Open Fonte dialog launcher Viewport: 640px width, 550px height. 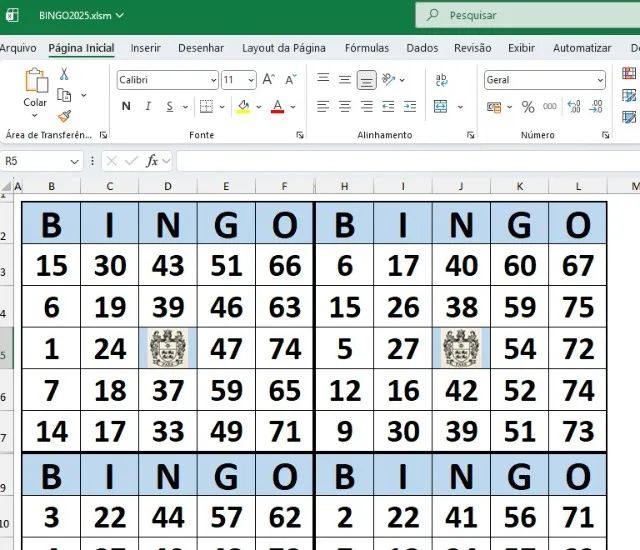(x=300, y=135)
